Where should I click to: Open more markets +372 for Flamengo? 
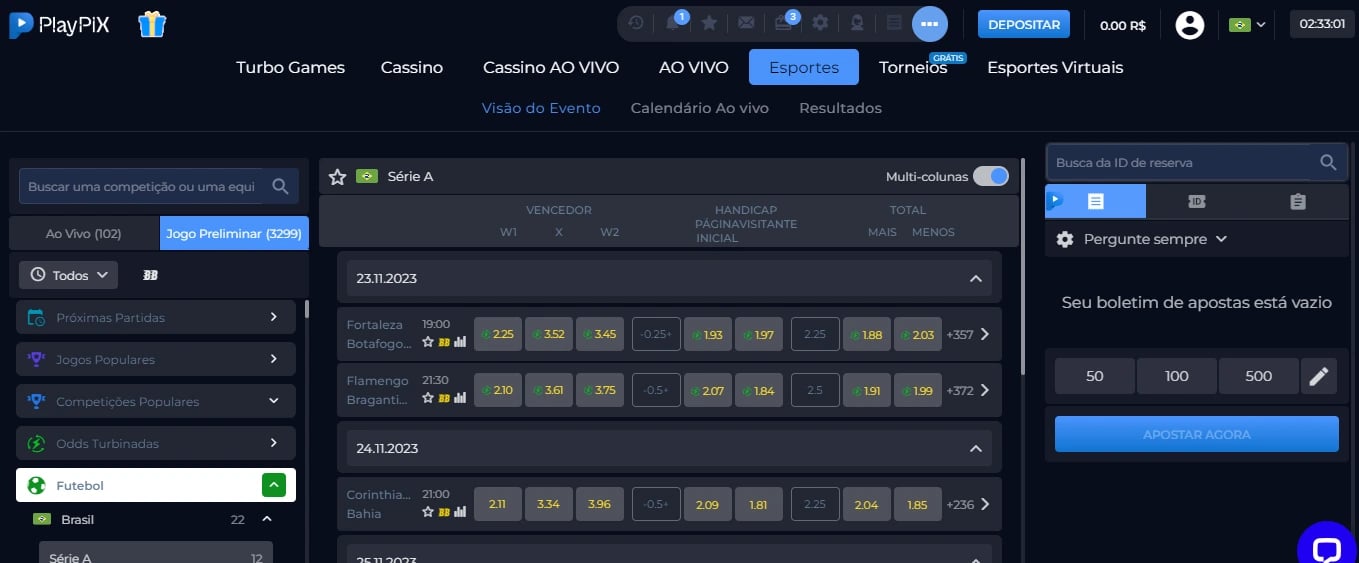pos(967,390)
